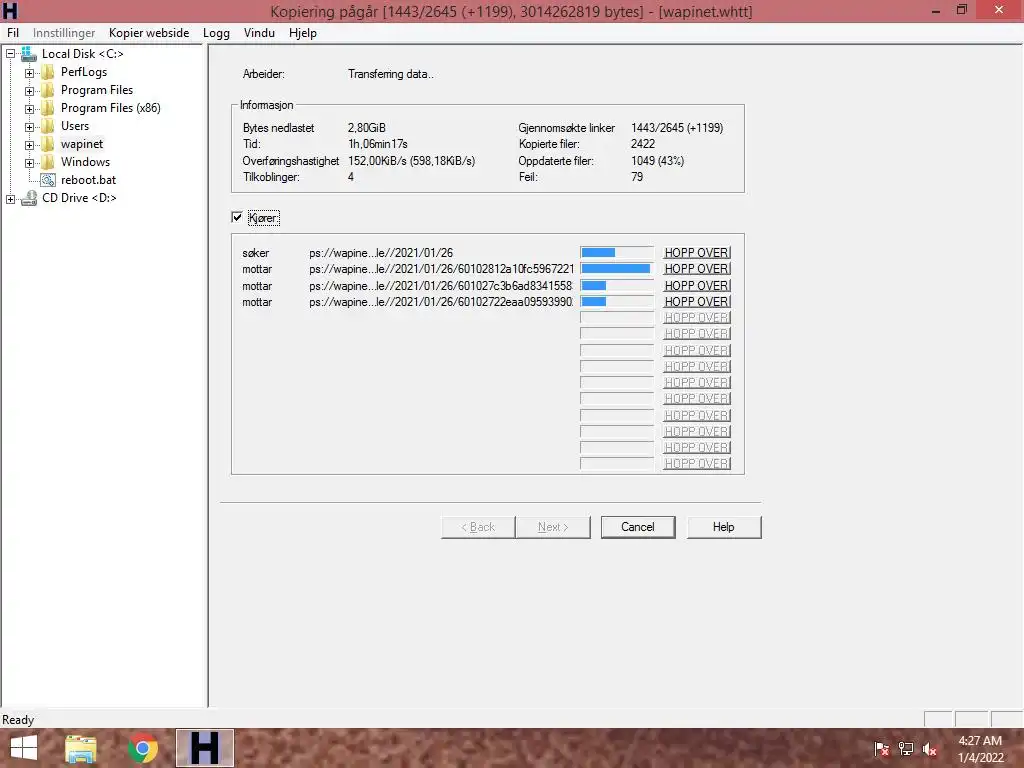Open the Logg menu
Viewport: 1024px width, 768px height.
[x=216, y=33]
